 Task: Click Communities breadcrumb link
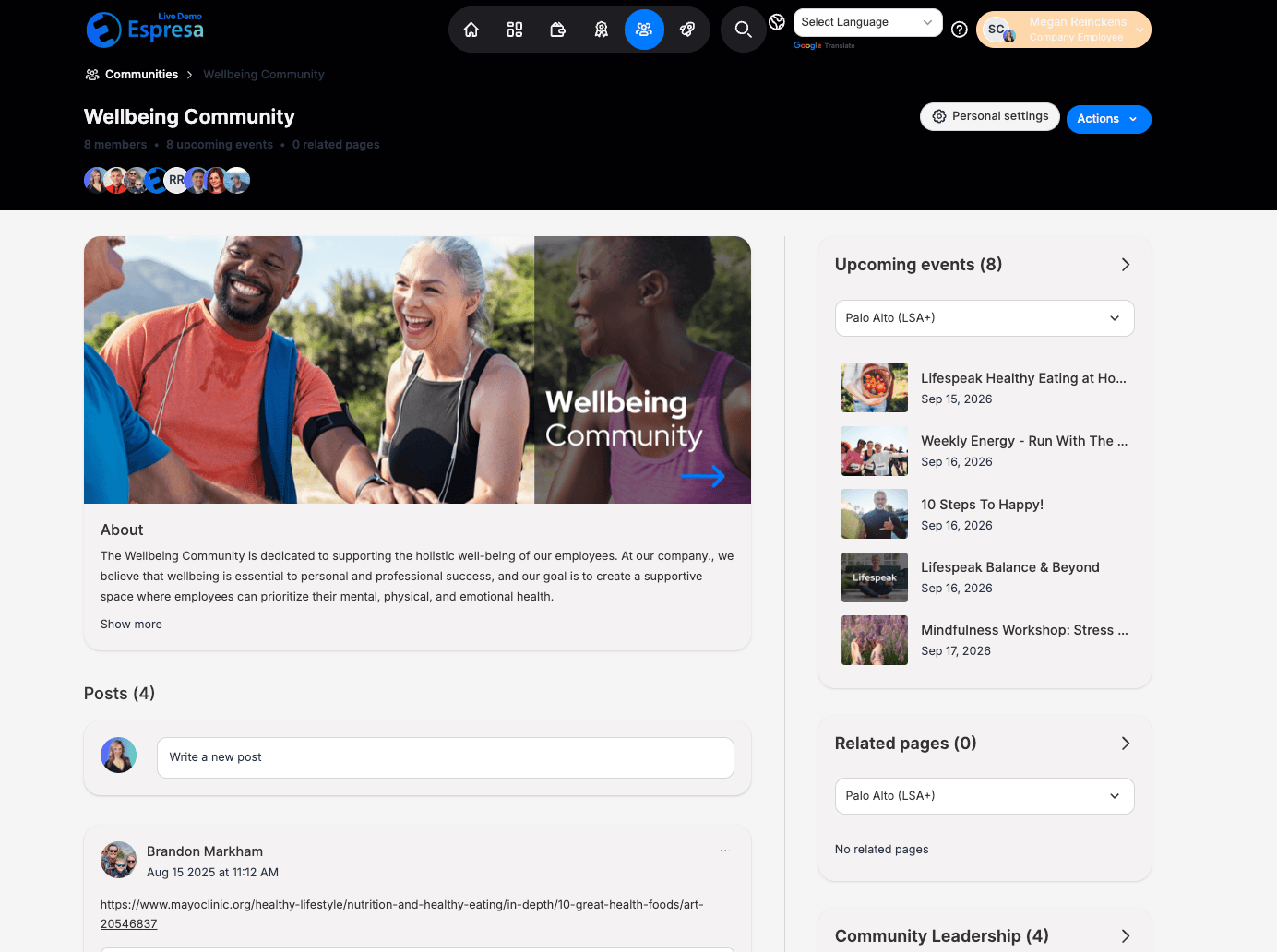pos(141,75)
